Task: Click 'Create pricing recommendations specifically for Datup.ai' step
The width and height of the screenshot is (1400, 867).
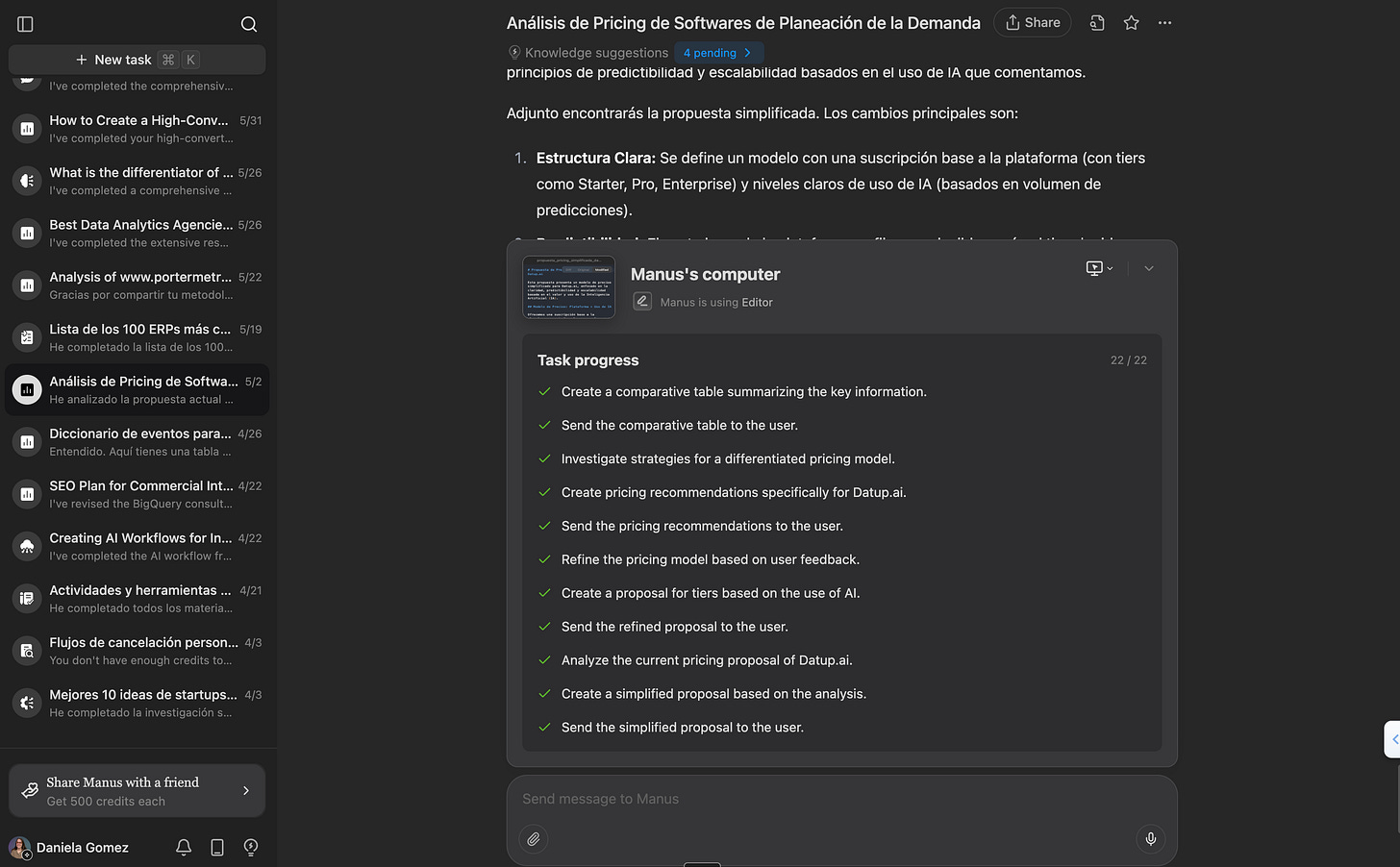Action: click(734, 493)
